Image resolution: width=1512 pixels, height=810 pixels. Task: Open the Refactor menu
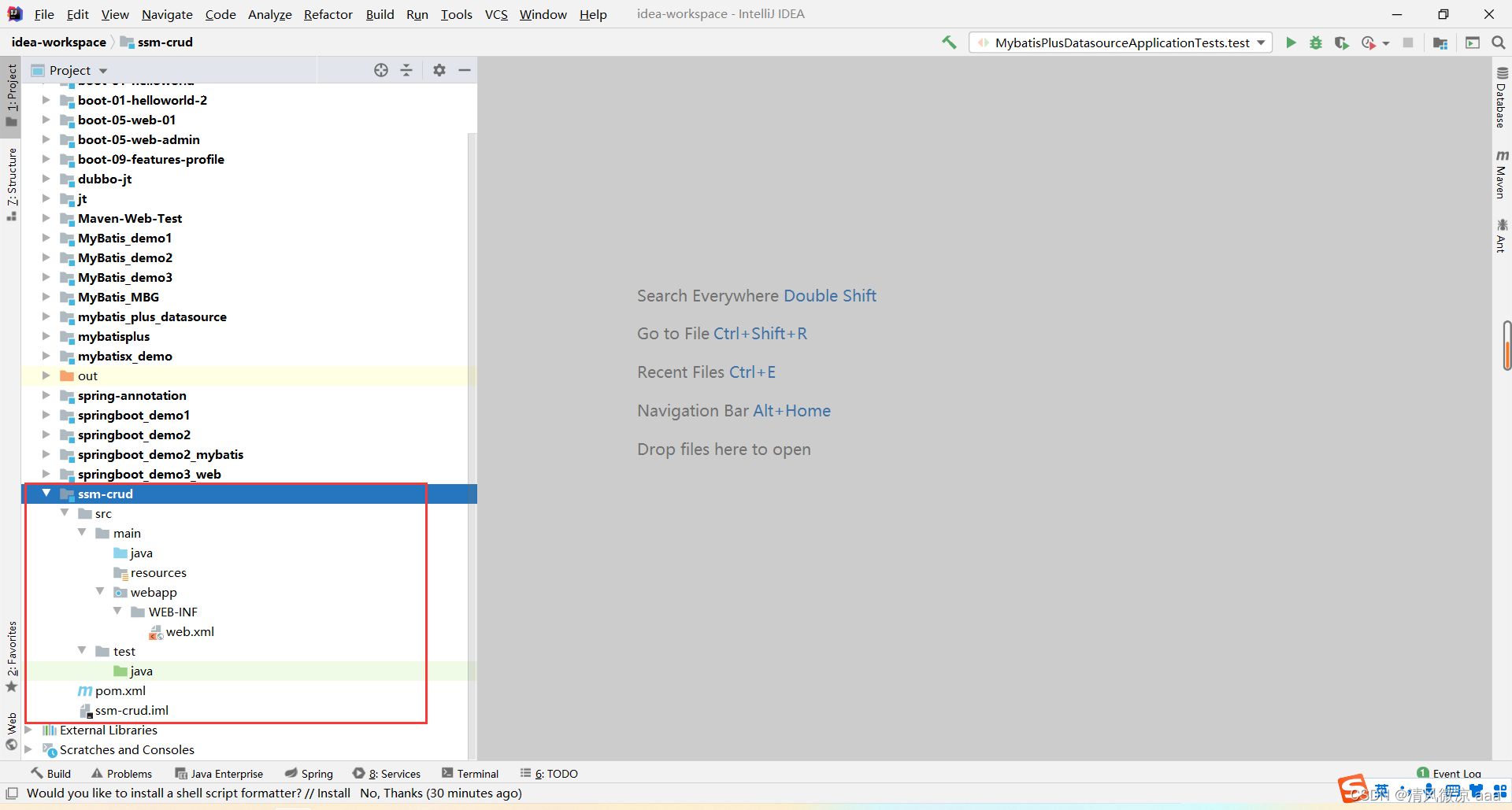[x=328, y=14]
